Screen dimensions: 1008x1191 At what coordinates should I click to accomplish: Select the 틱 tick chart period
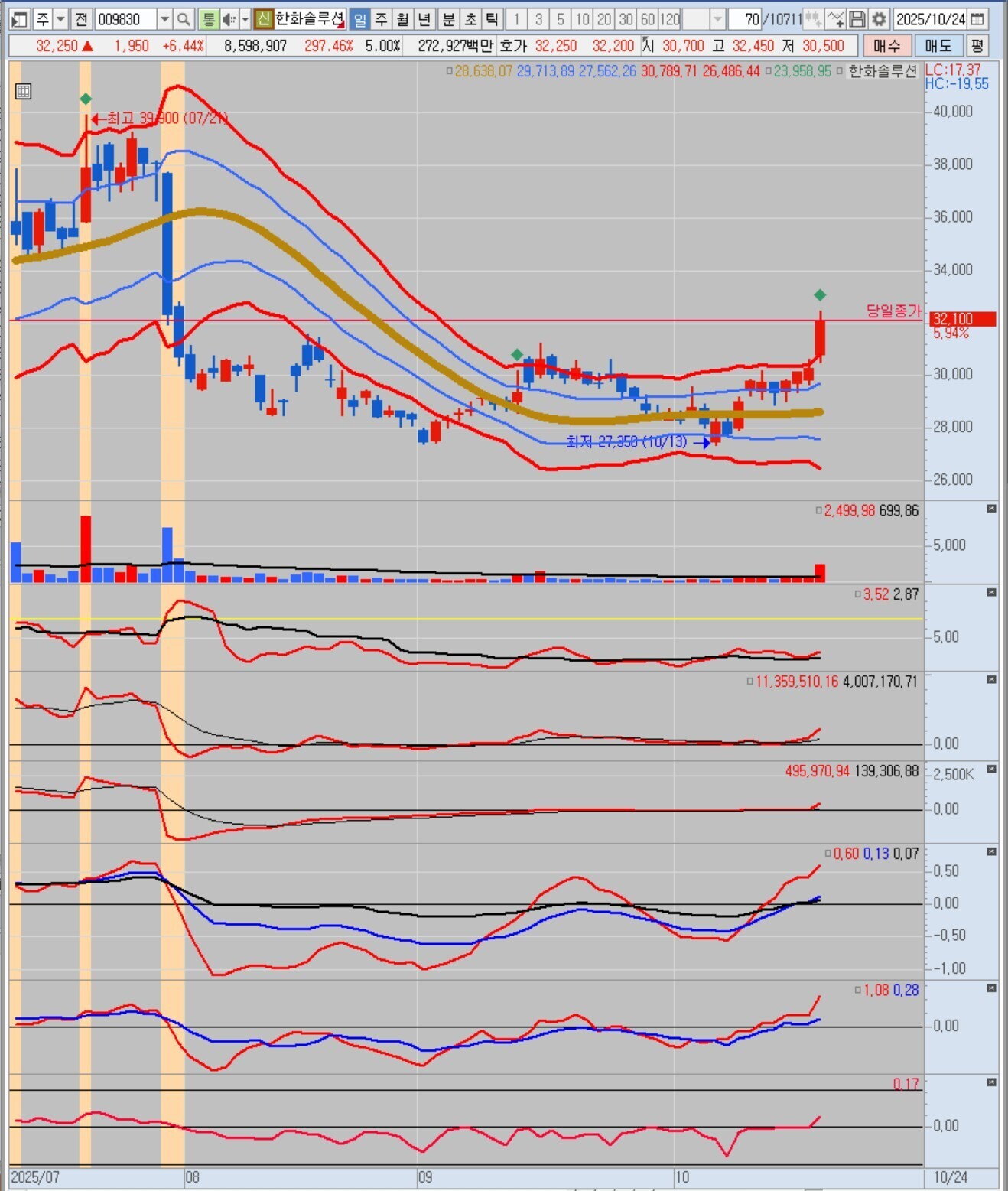492,19
